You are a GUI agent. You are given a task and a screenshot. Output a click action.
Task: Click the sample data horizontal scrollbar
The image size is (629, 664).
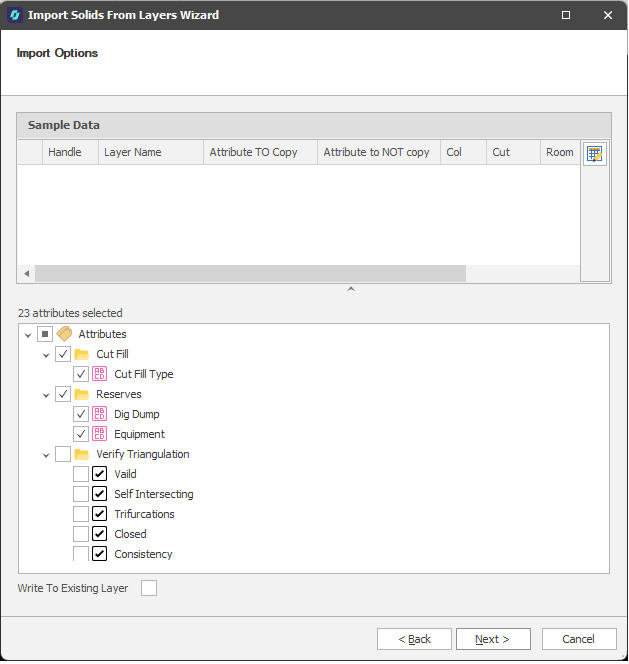click(250, 273)
